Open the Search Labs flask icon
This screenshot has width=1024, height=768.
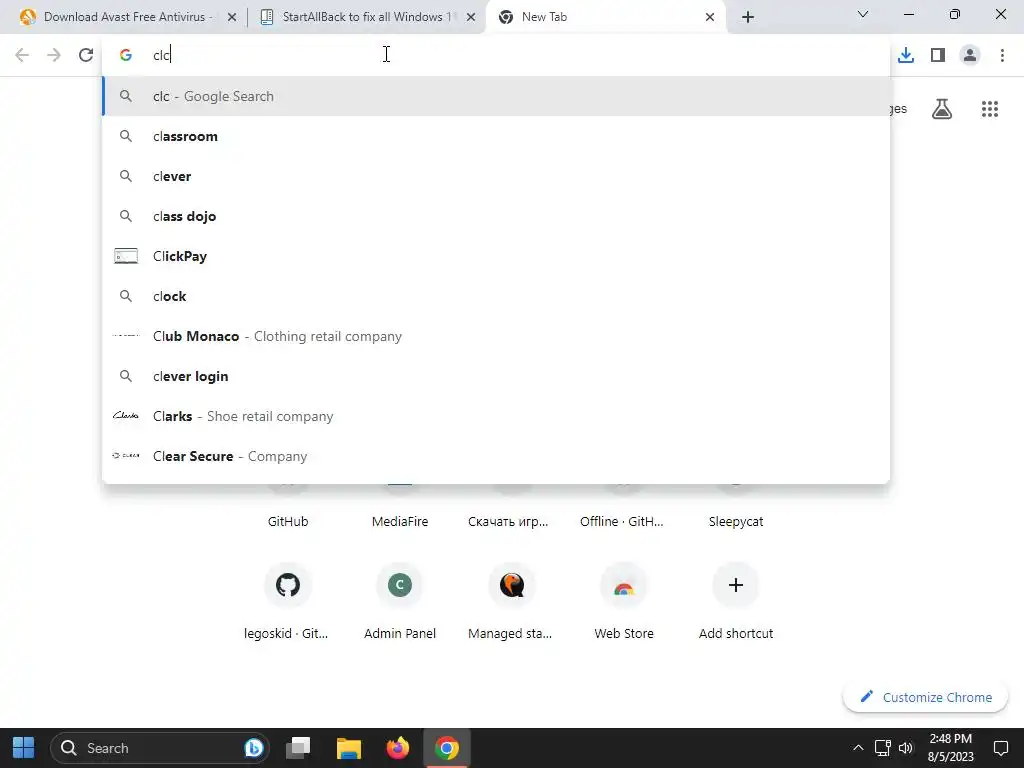point(942,108)
